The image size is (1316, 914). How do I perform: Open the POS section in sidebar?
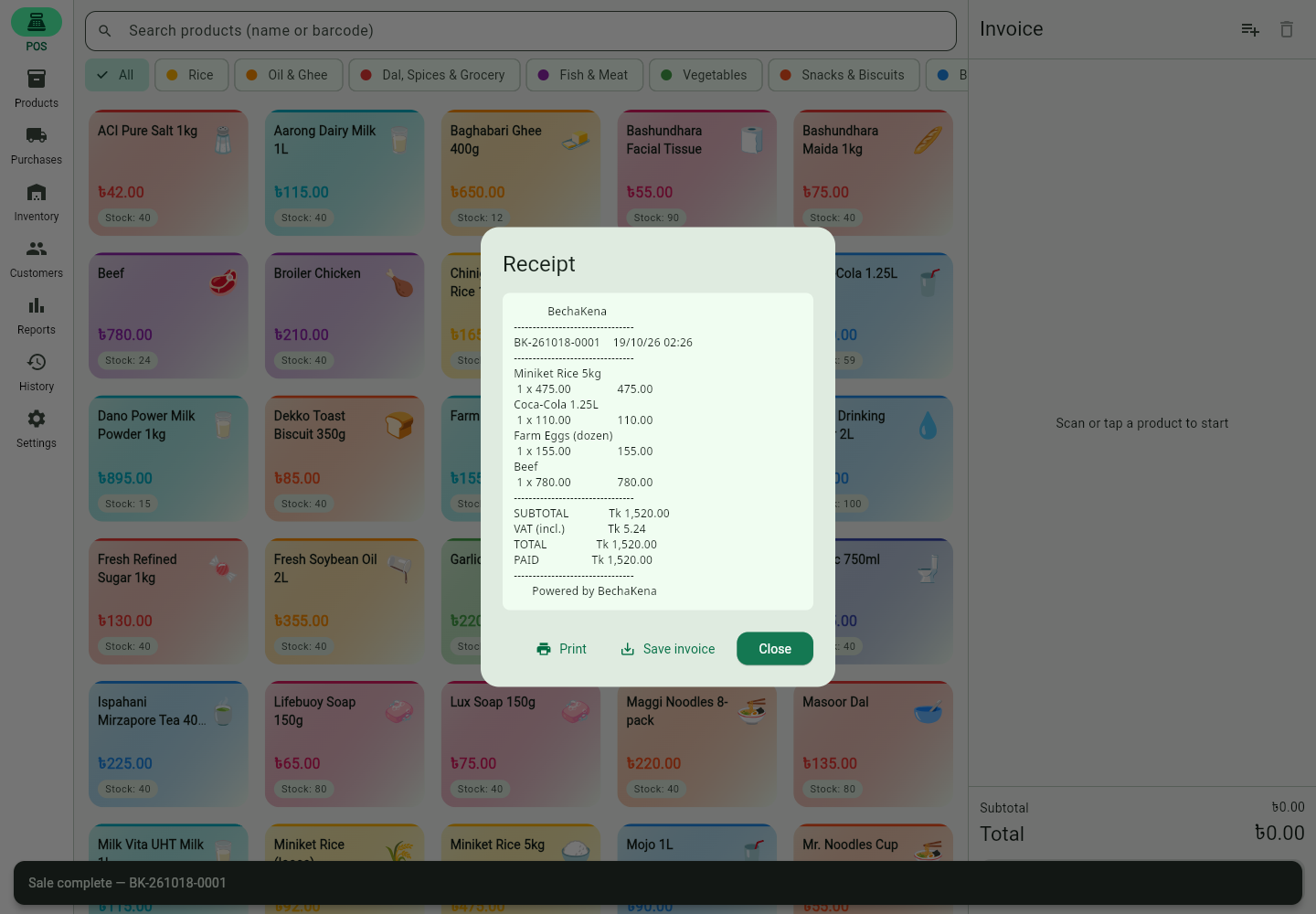coord(37,31)
